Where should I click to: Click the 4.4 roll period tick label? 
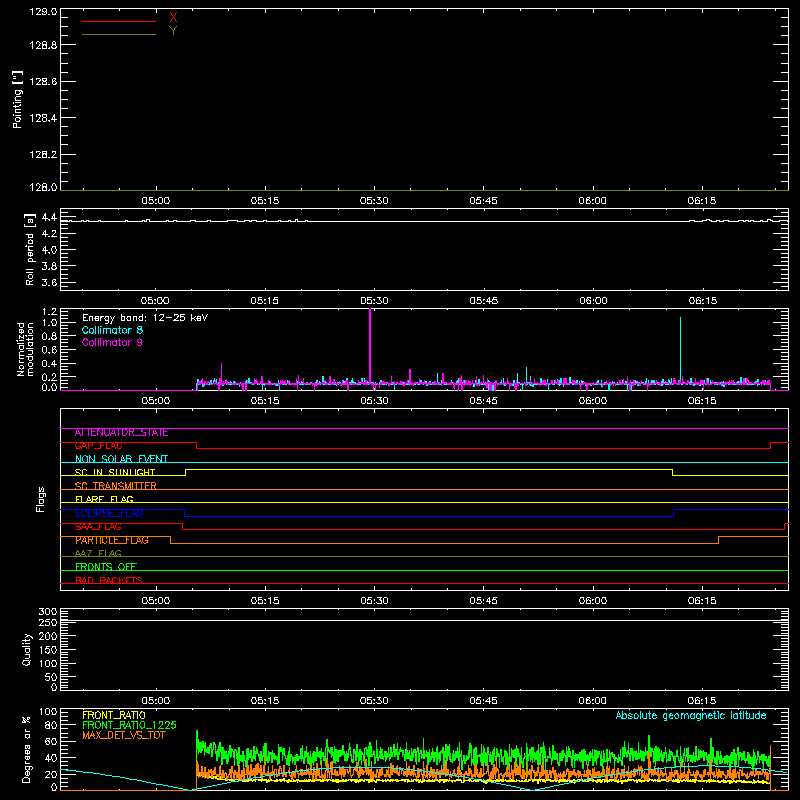tap(49, 218)
